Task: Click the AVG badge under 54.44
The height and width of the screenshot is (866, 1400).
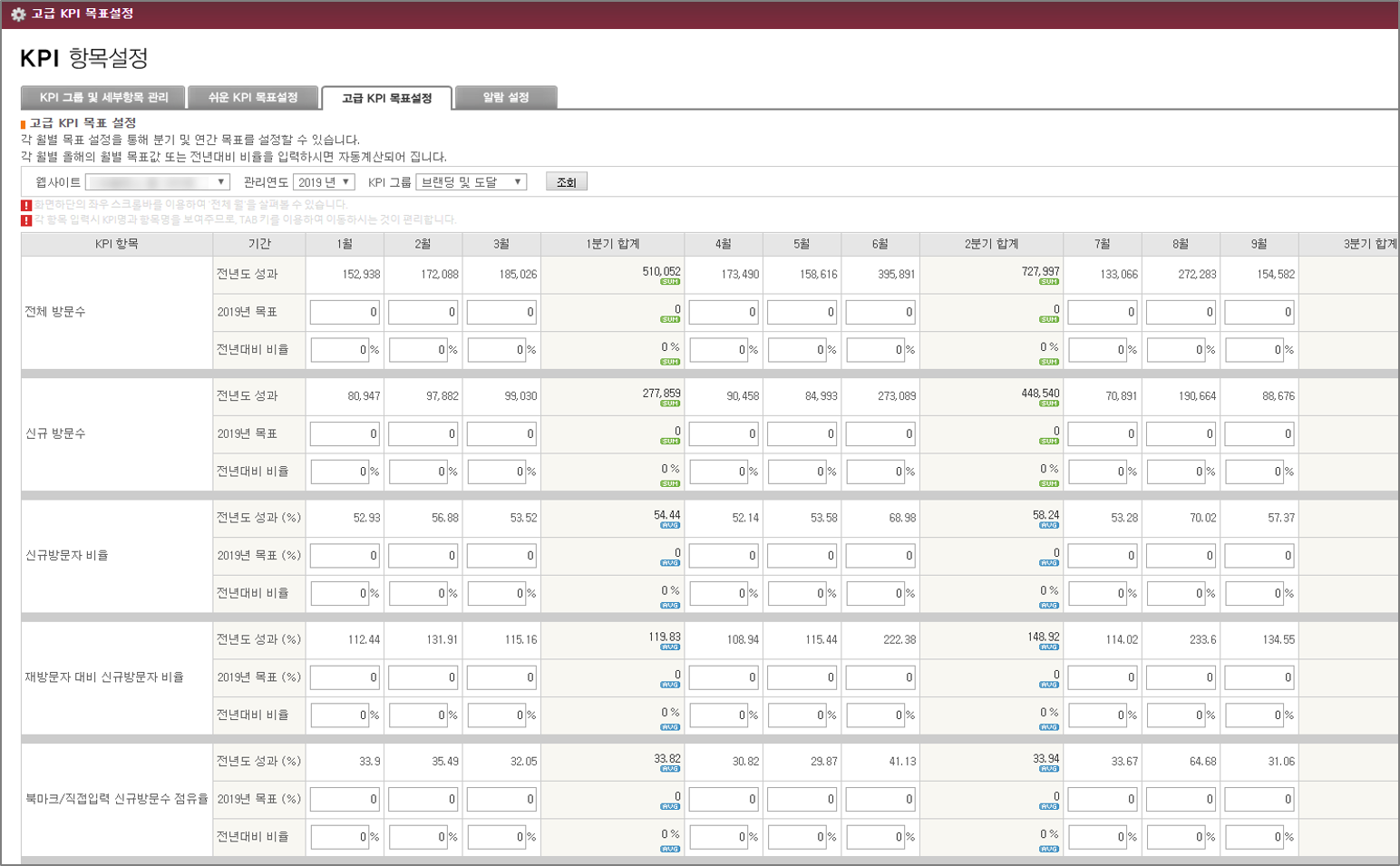Action: [670, 526]
